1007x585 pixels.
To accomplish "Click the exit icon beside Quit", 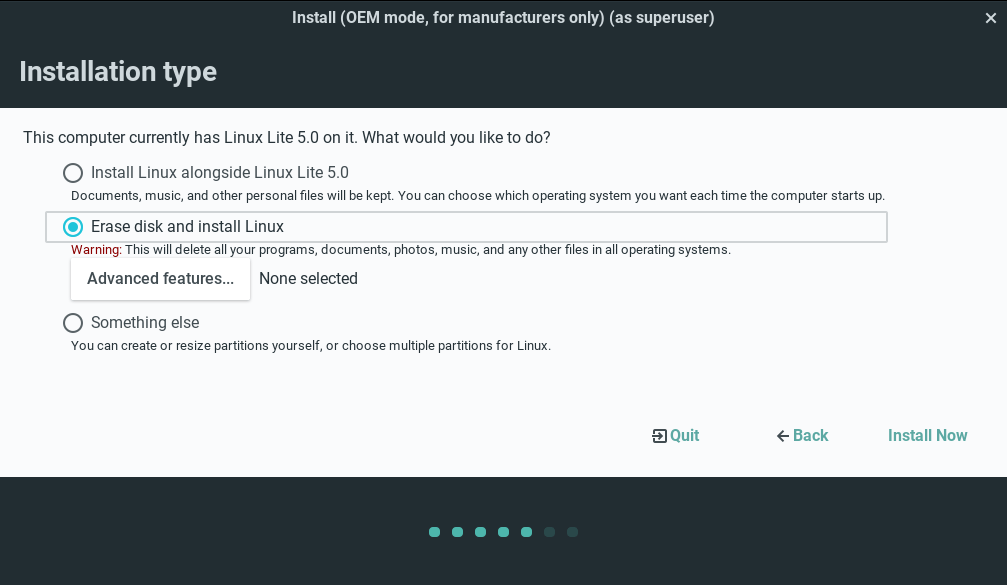I will tap(659, 436).
